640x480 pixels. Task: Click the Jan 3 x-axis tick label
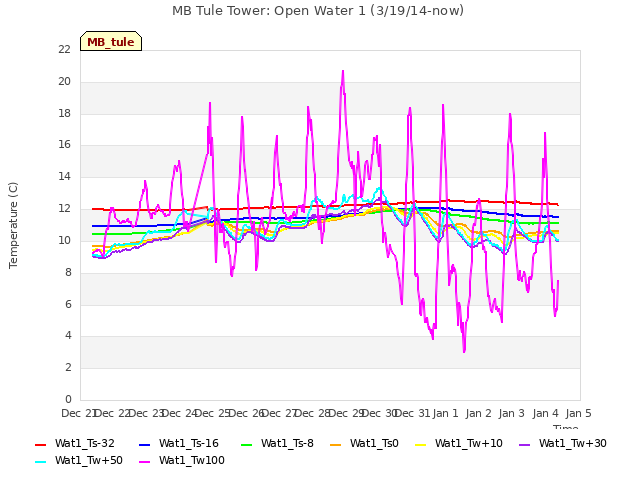click(x=511, y=413)
